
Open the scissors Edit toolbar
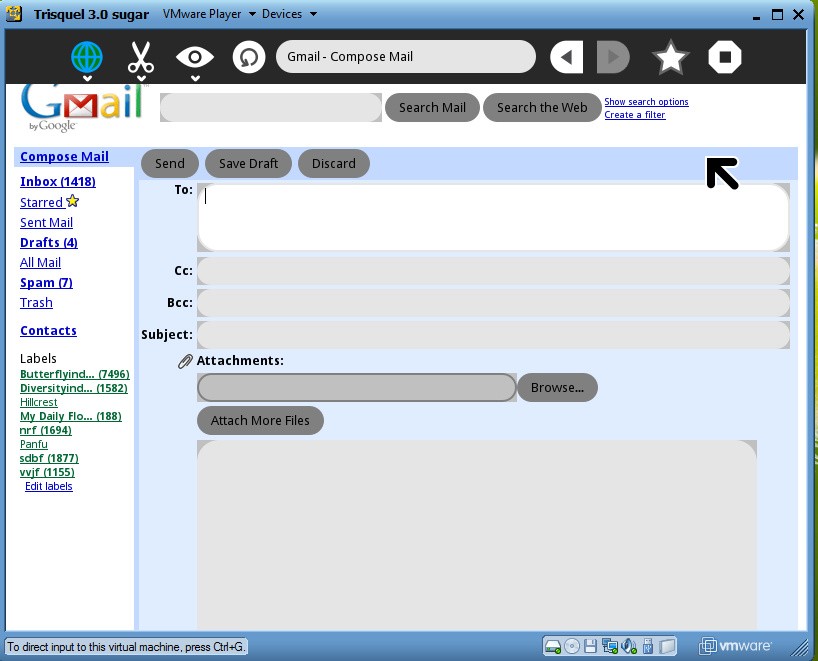141,57
